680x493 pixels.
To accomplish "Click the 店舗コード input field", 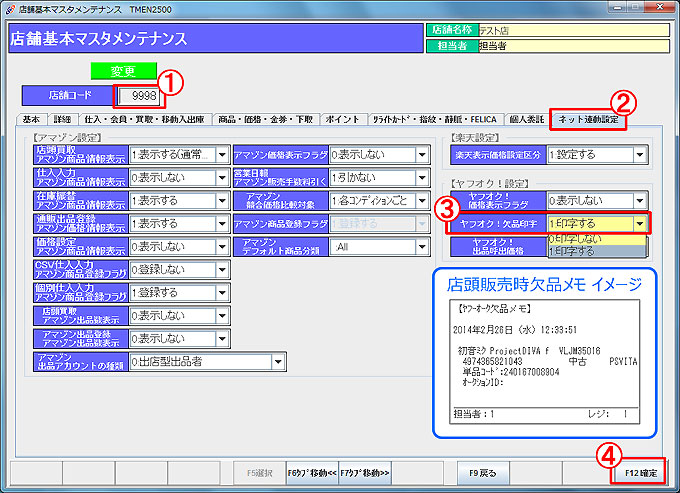I will tap(137, 96).
